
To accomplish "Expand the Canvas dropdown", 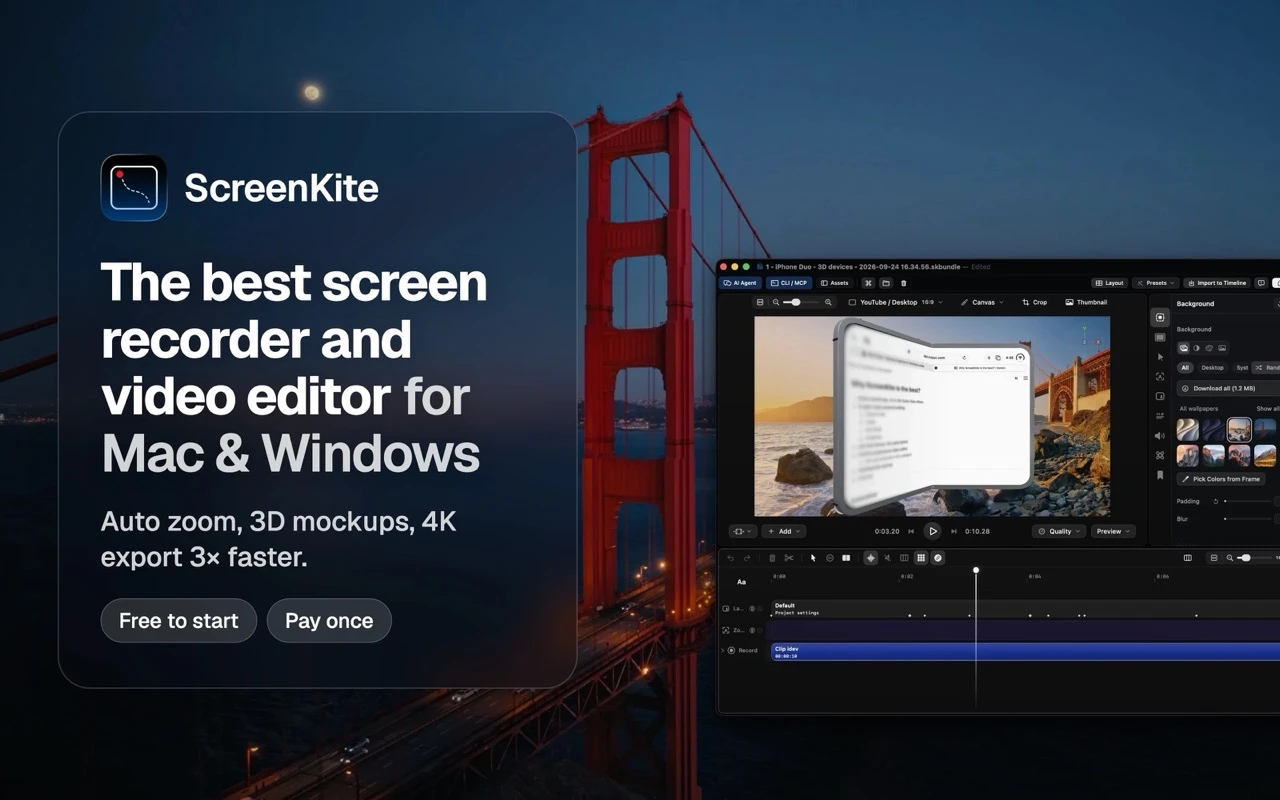I will (982, 302).
